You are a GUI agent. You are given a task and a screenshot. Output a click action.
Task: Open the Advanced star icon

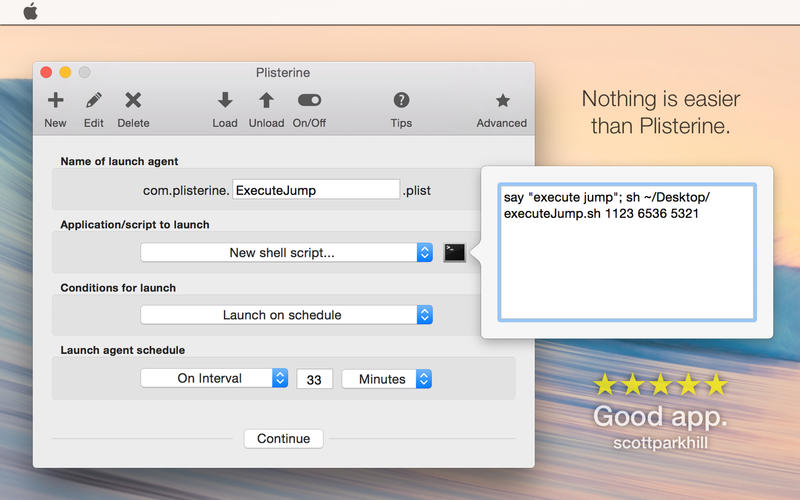pos(502,101)
